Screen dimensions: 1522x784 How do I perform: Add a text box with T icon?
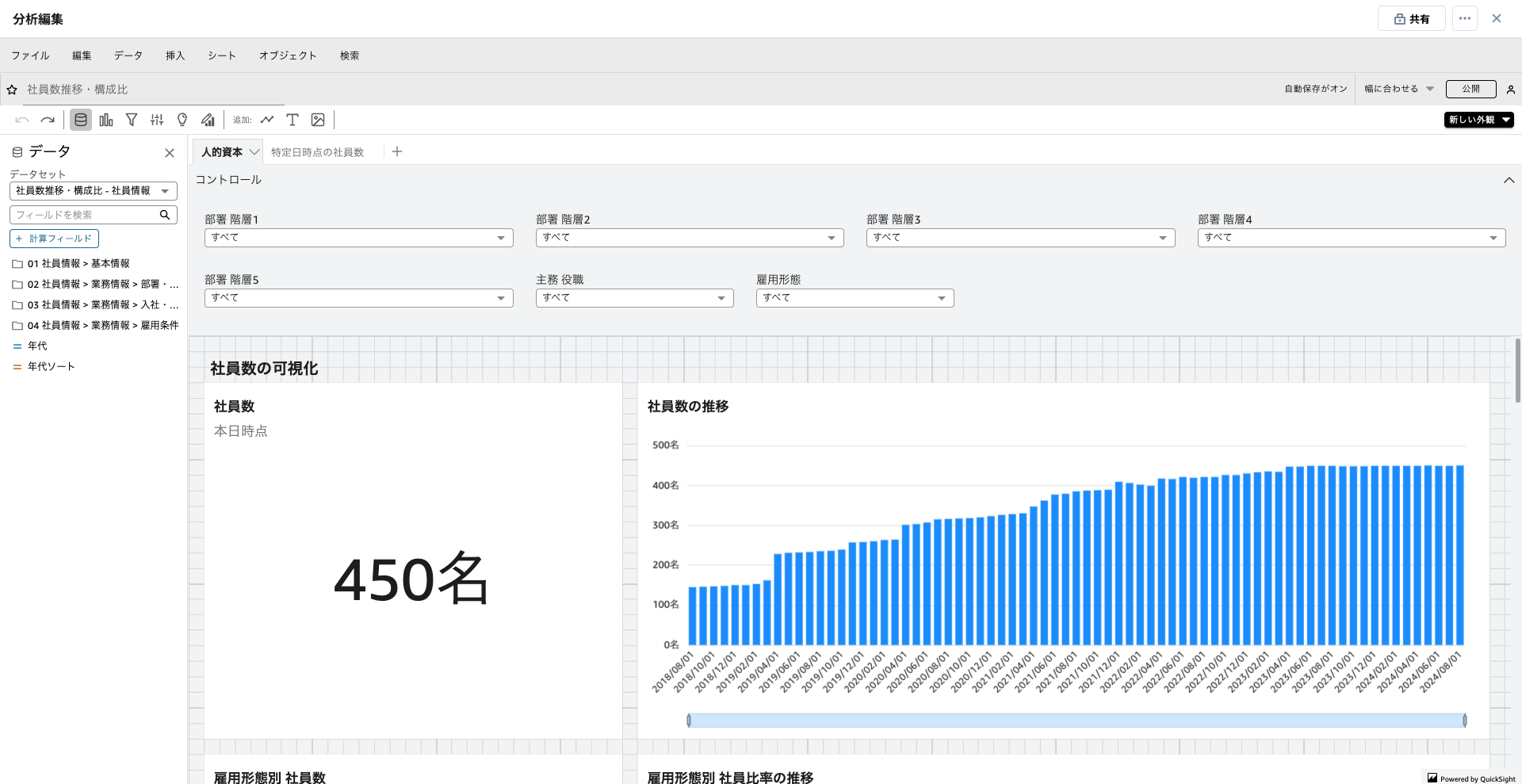(x=293, y=120)
